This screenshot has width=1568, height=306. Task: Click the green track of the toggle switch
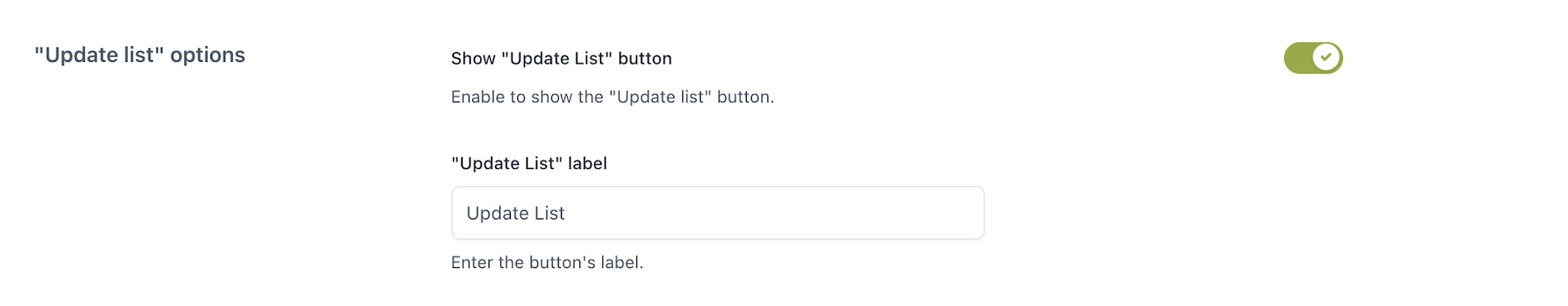(x=1297, y=58)
